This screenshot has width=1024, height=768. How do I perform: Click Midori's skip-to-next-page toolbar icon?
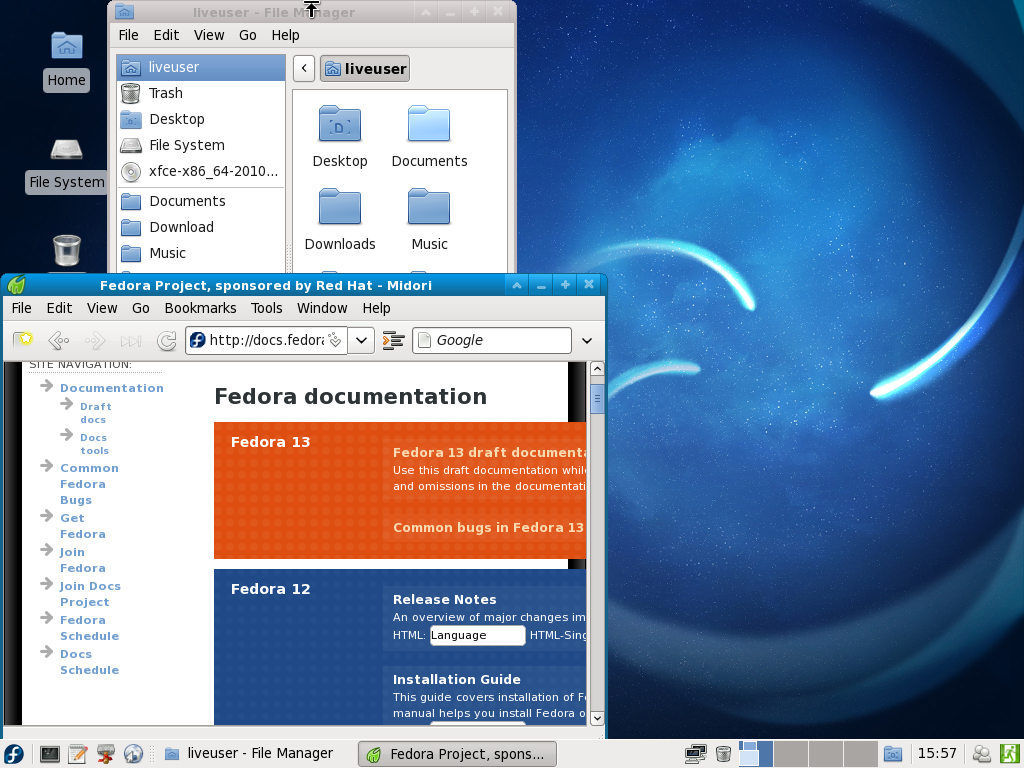(131, 340)
